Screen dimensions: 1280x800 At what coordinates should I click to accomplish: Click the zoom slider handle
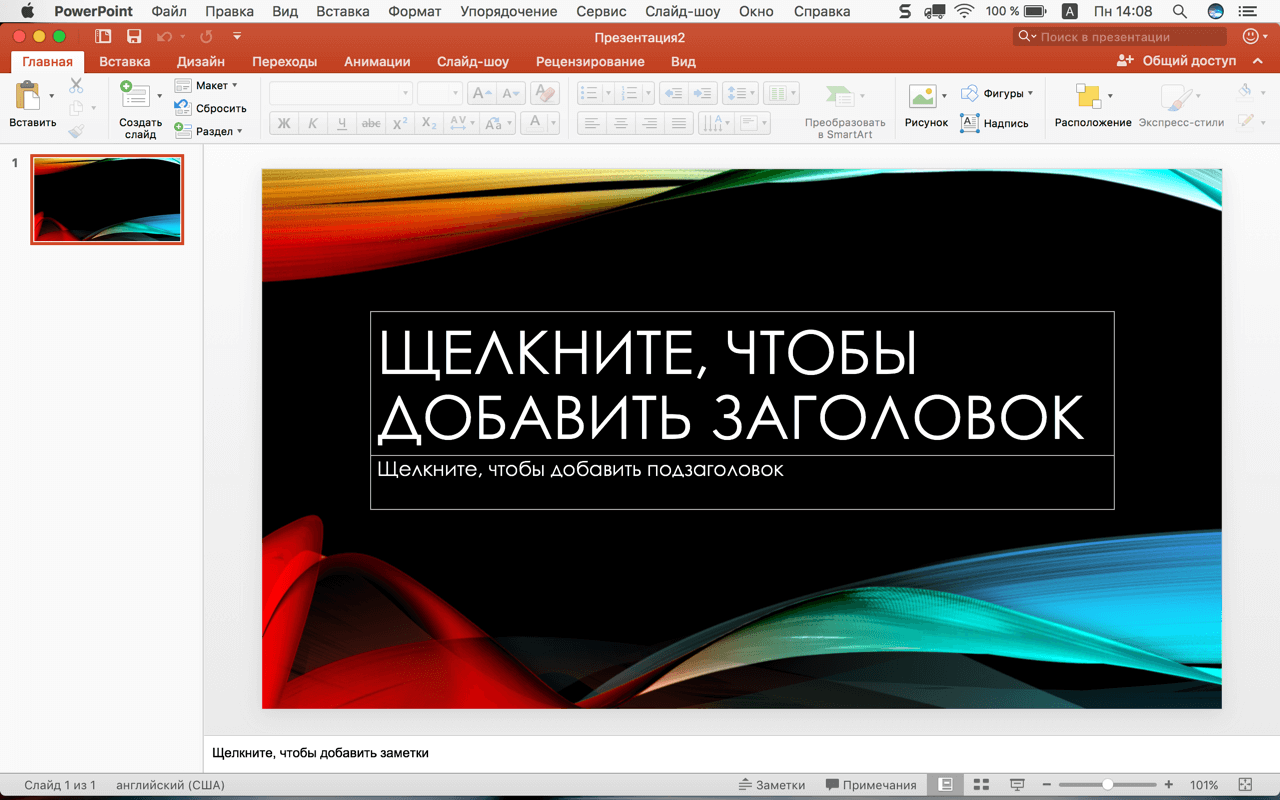pyautogui.click(x=1108, y=785)
